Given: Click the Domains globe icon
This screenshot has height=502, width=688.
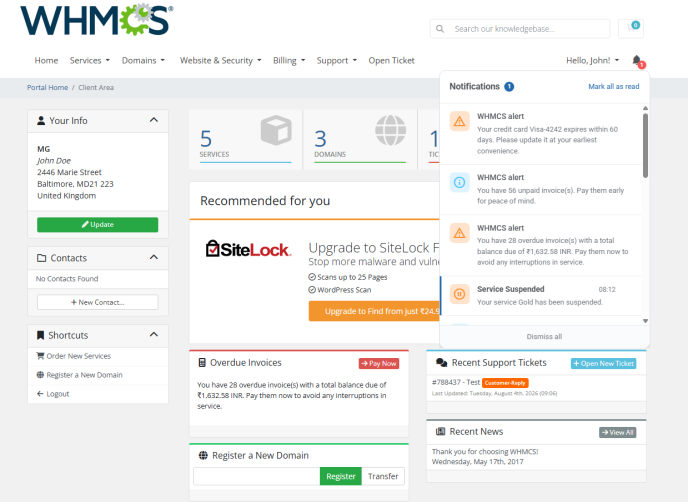Looking at the screenshot, I should coord(391,130).
